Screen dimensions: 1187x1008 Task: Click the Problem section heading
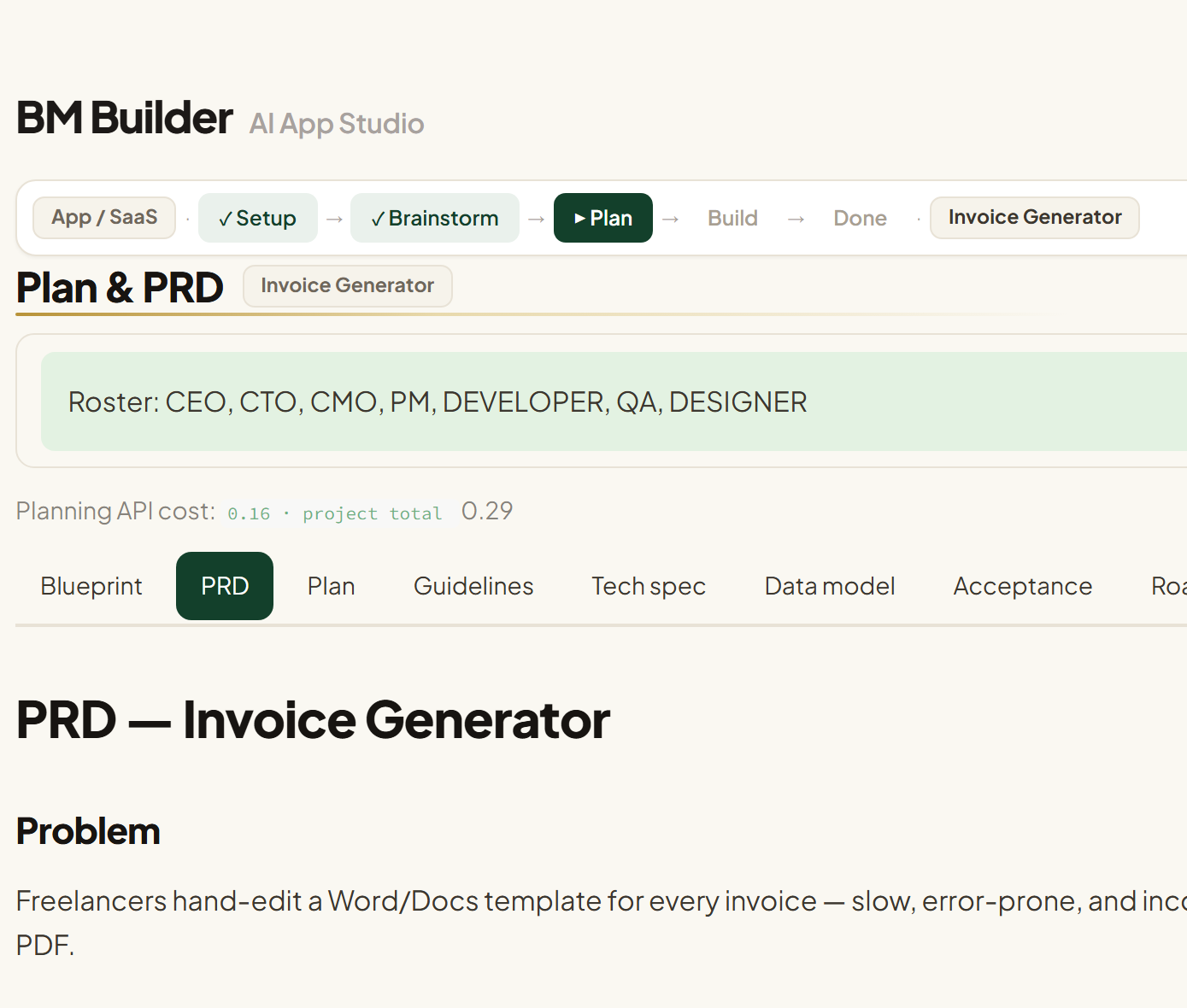pyautogui.click(x=88, y=831)
